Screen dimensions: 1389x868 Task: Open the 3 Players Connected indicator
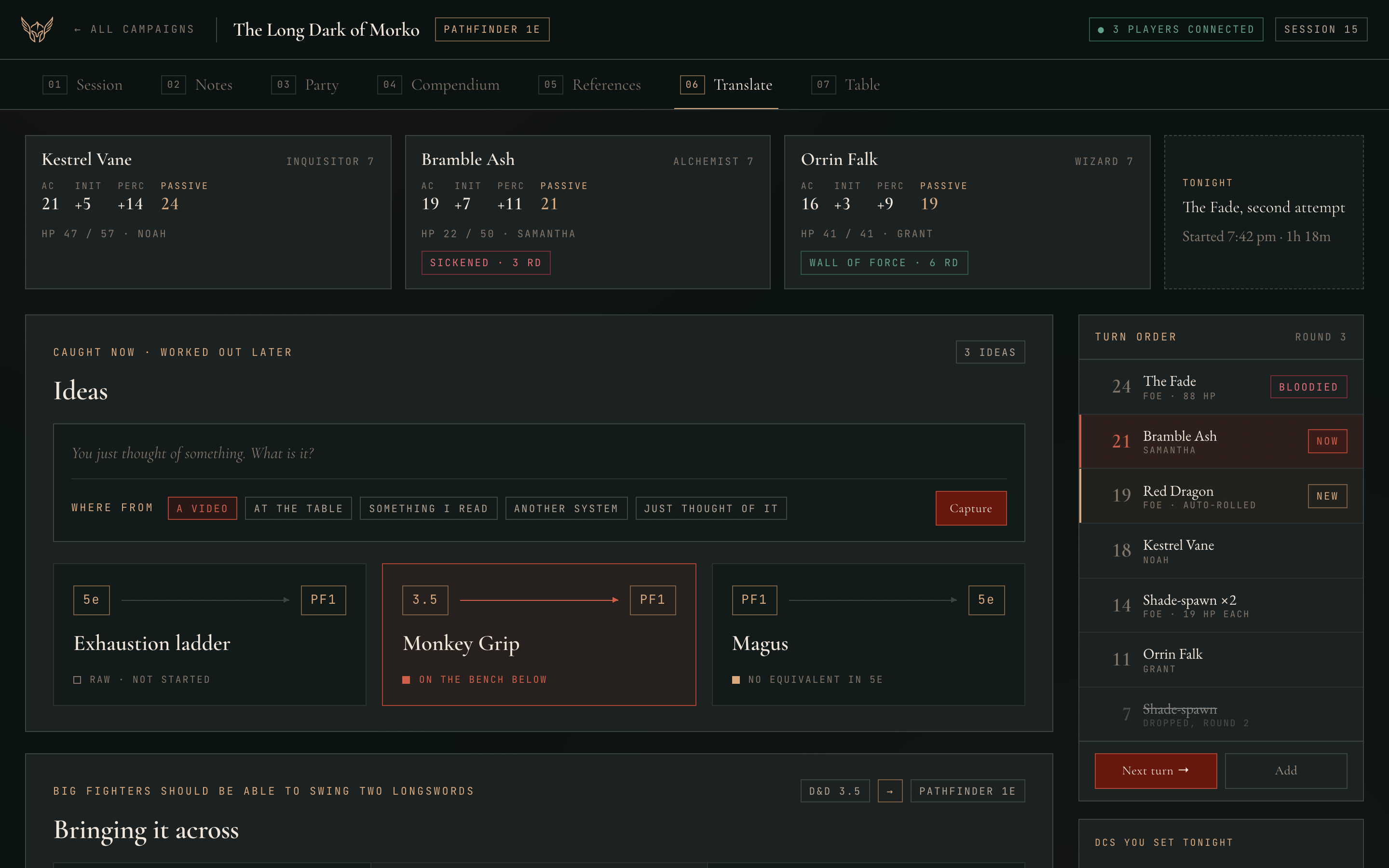(x=1175, y=29)
